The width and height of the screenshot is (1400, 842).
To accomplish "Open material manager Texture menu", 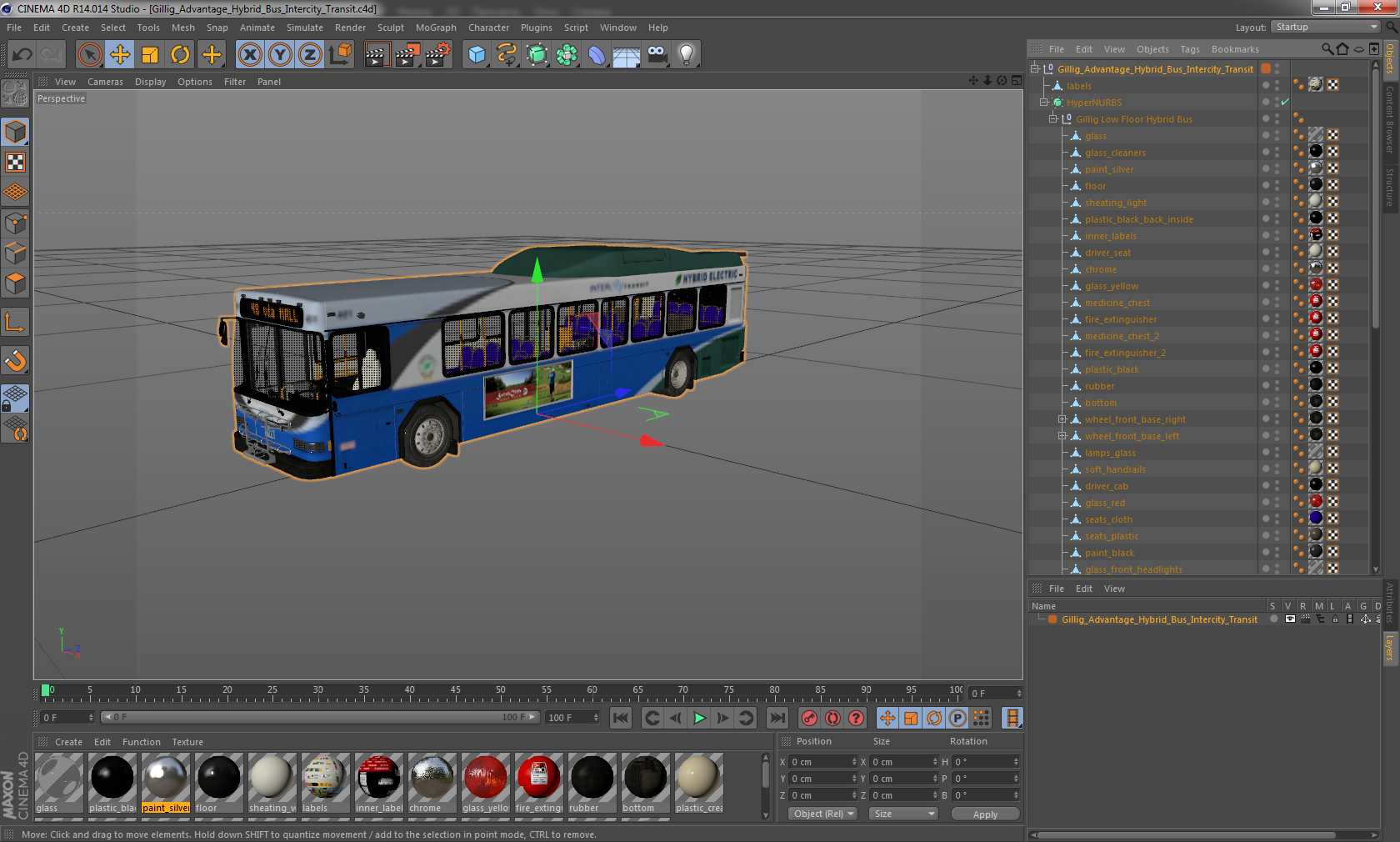I will tap(187, 742).
